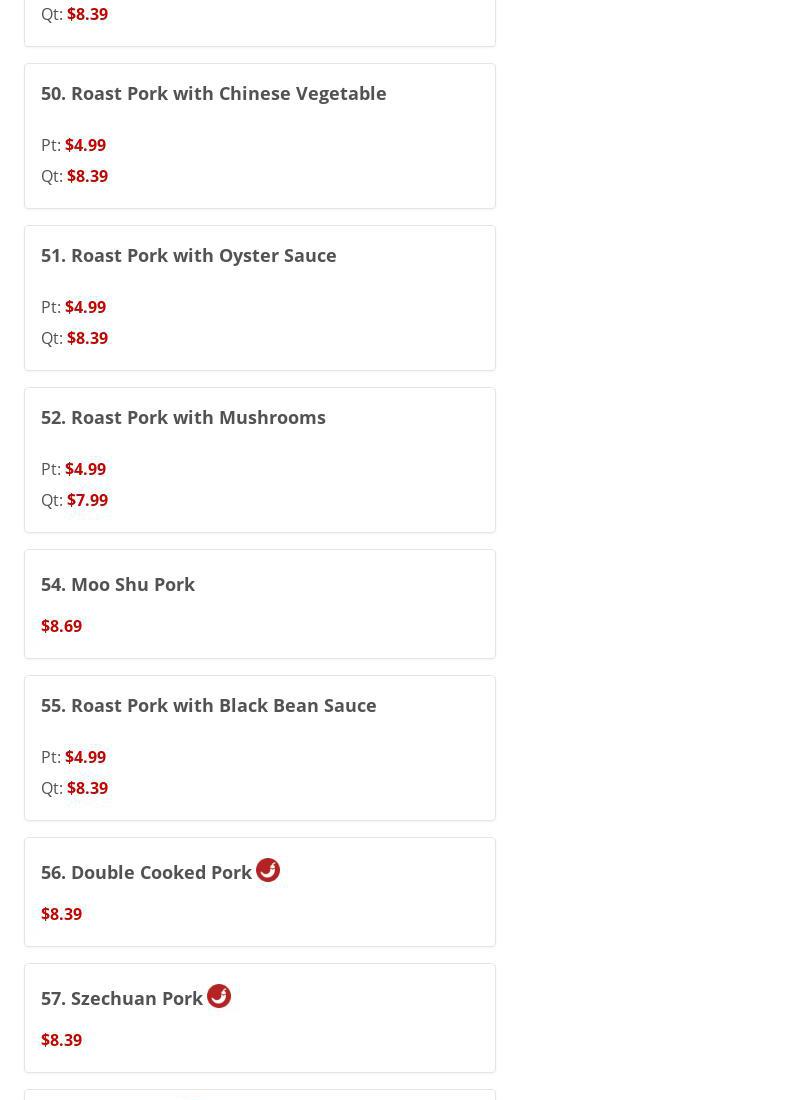Select pint price for Black Bean Sauce pork
This screenshot has width=785, height=1100.
pyautogui.click(x=85, y=757)
